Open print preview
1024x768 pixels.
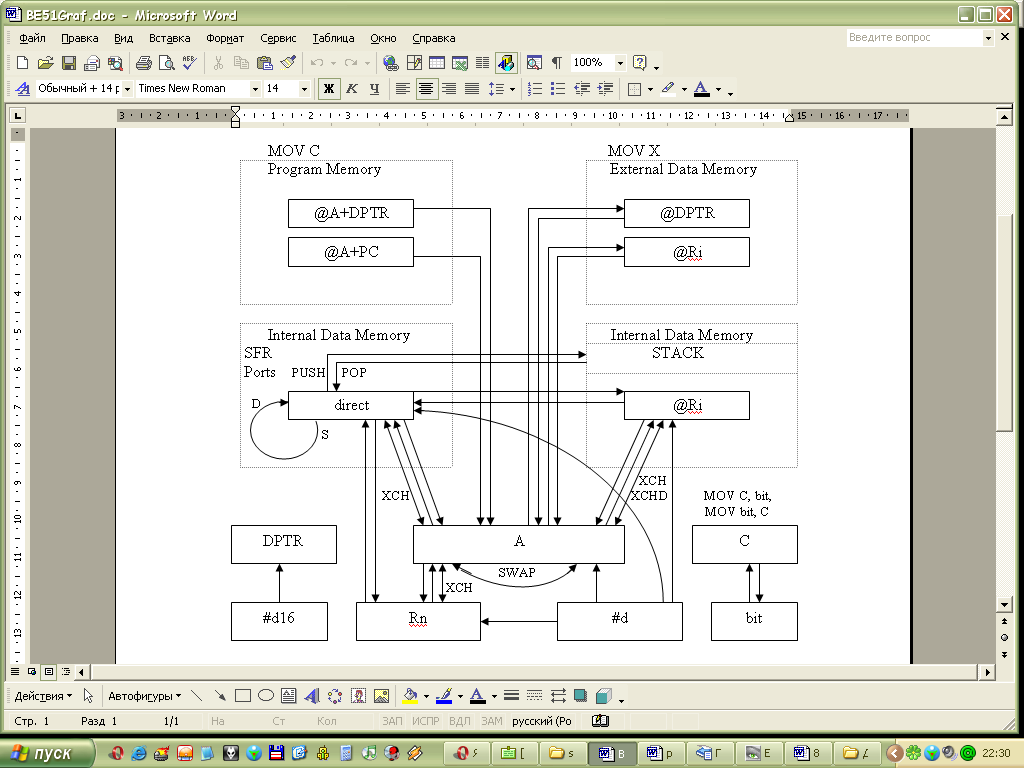(x=167, y=63)
